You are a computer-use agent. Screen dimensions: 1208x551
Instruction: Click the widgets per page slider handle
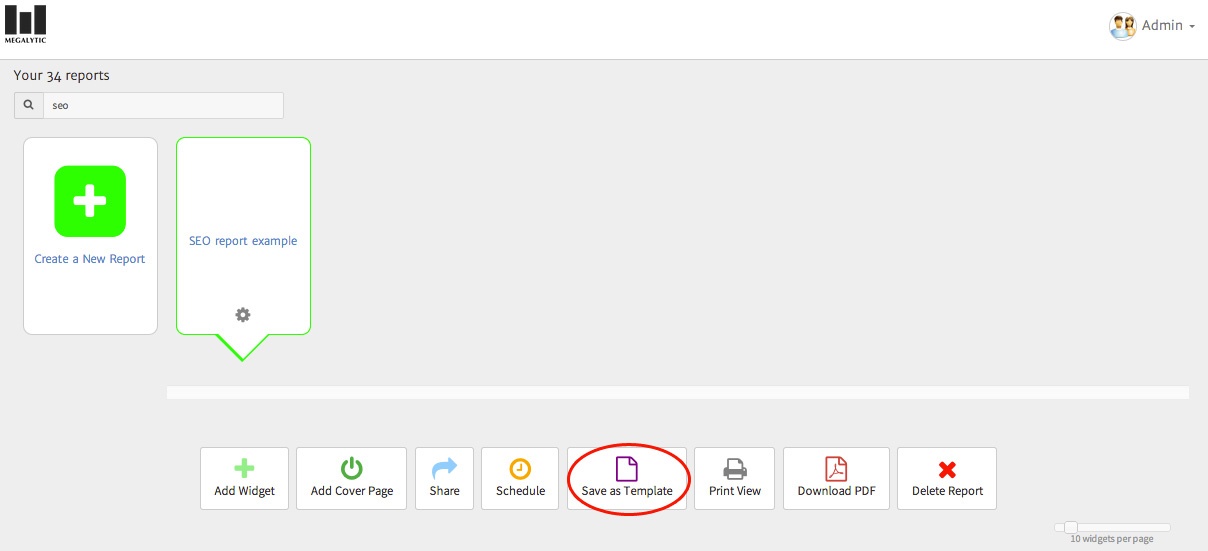1070,527
